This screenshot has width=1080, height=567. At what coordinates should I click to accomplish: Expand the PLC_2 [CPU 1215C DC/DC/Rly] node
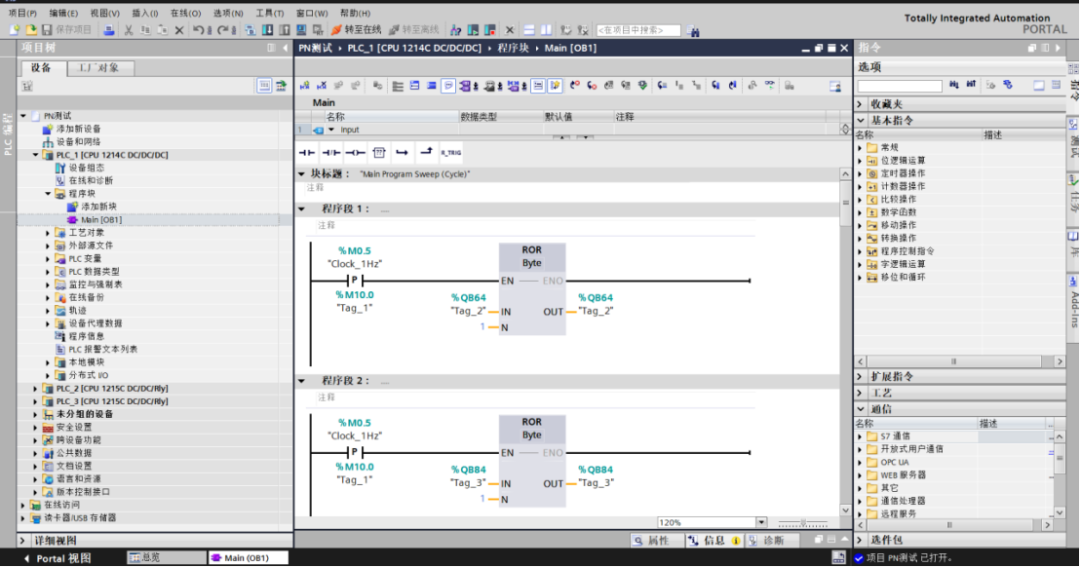click(x=35, y=389)
